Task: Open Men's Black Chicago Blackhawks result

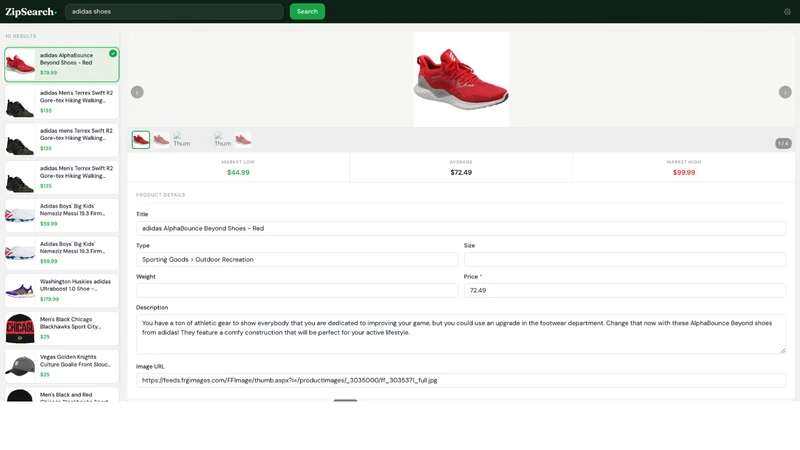Action: pyautogui.click(x=62, y=329)
